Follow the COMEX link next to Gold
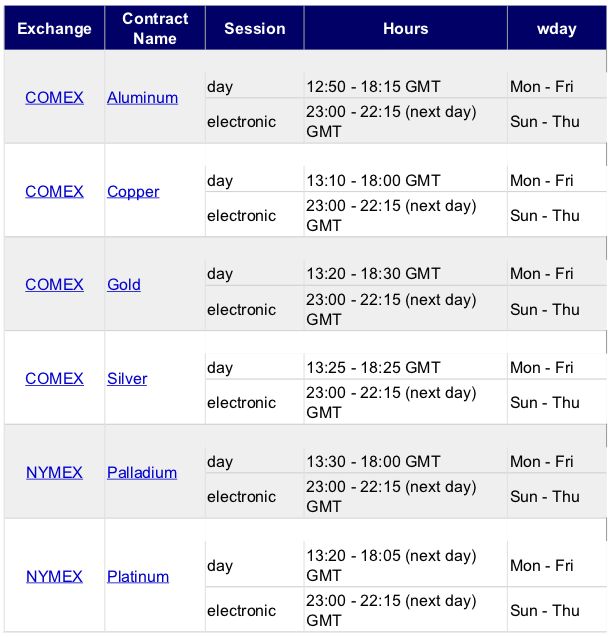 [x=54, y=284]
